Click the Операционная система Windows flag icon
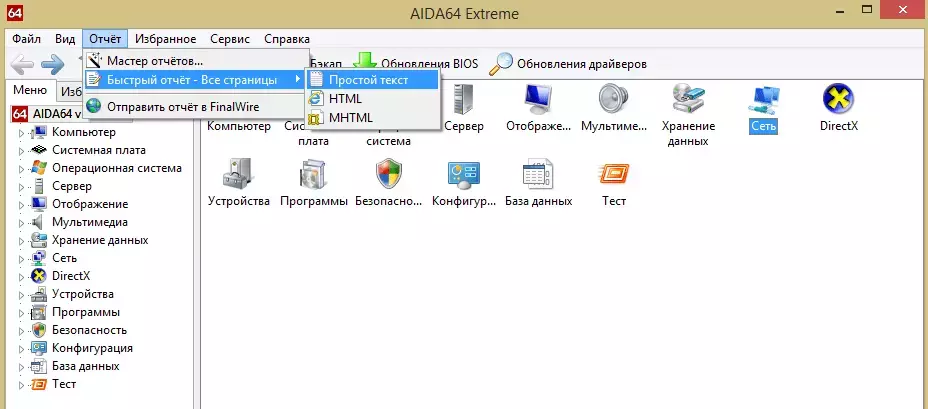928x409 pixels. click(38, 169)
